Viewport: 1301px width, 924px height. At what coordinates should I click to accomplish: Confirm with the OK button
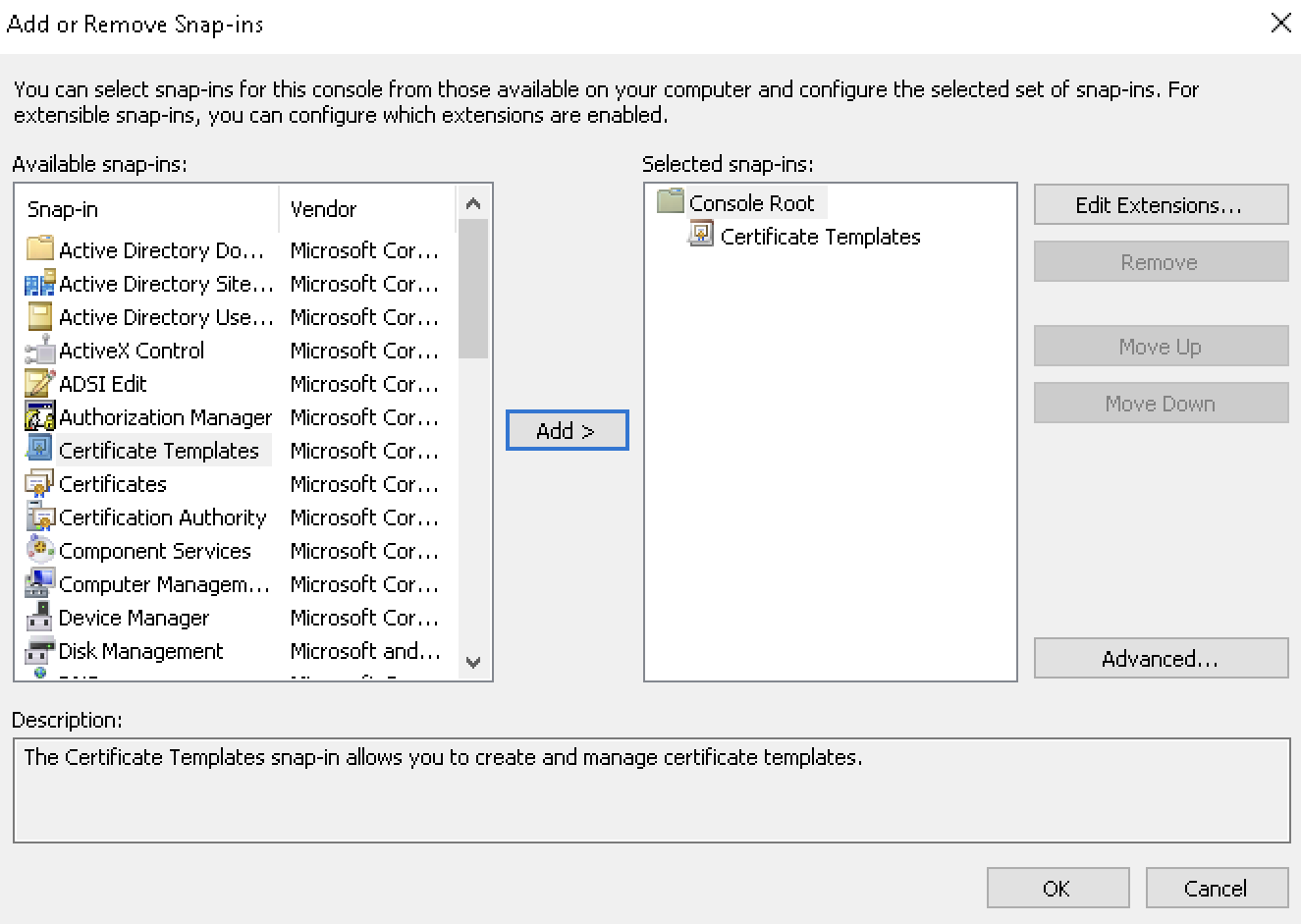coord(1057,889)
